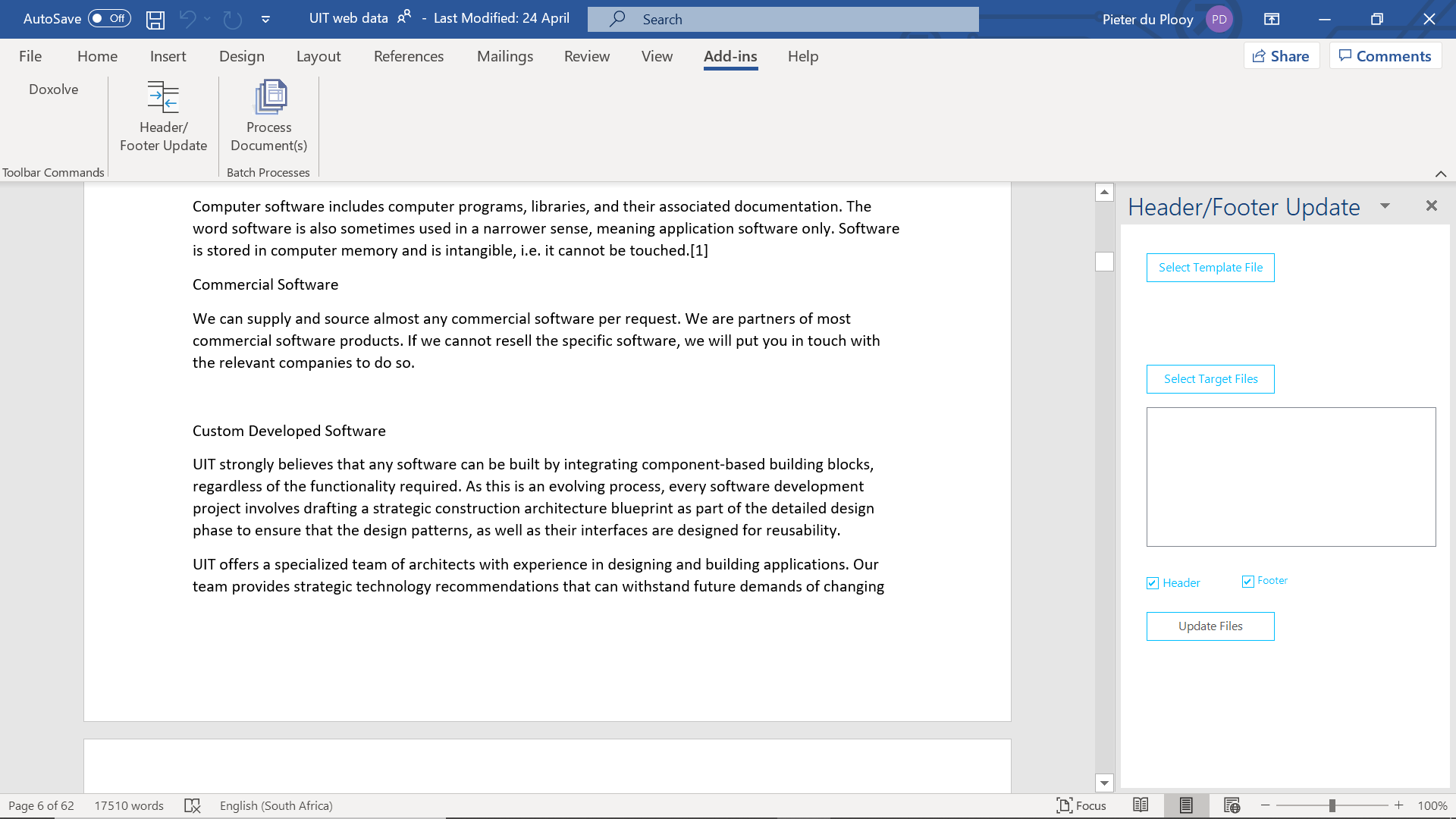Click English (South Africa) language indicator
Image resolution: width=1456 pixels, height=819 pixels.
[276, 806]
